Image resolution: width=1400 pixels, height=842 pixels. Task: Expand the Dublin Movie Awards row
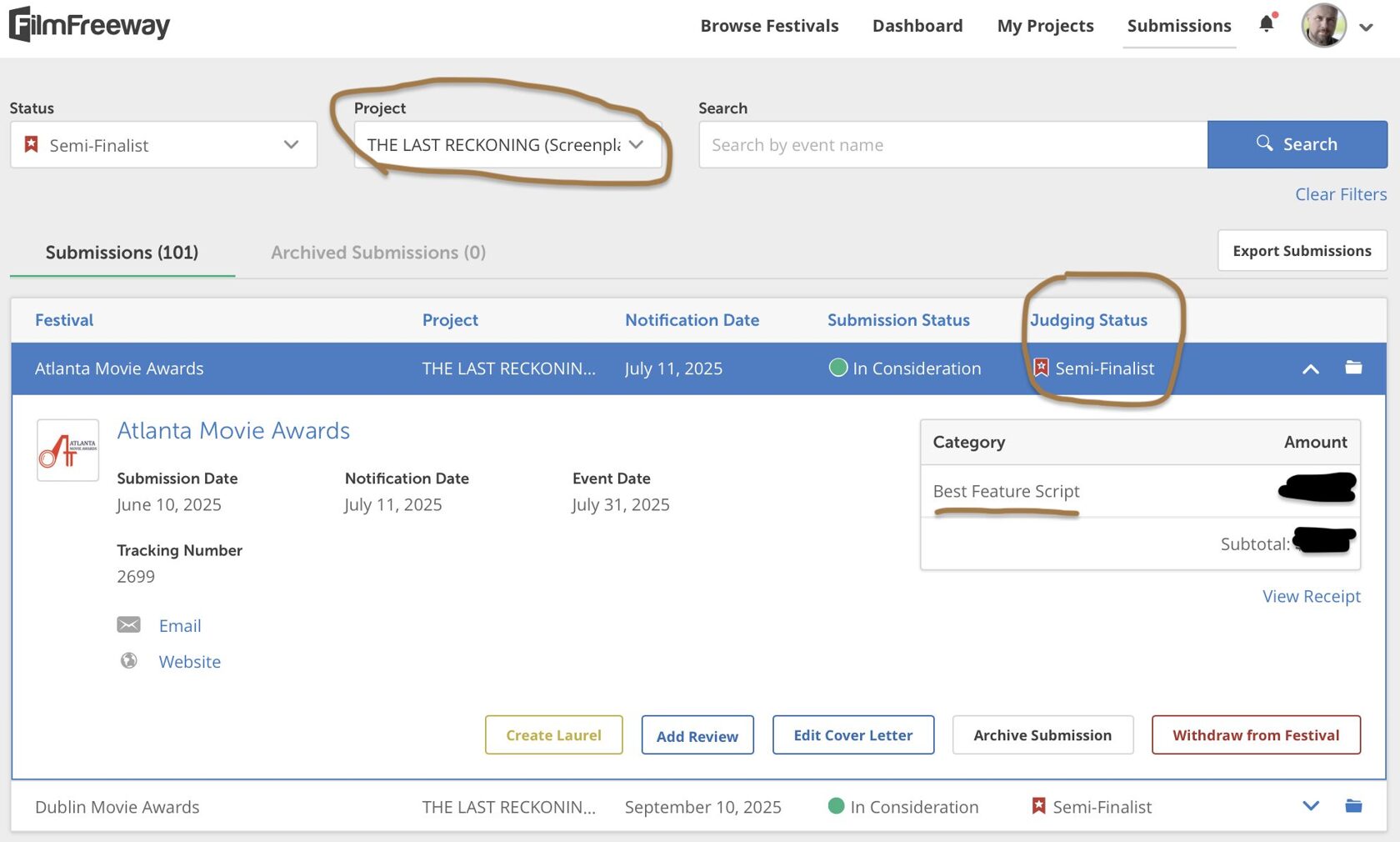pos(1310,806)
